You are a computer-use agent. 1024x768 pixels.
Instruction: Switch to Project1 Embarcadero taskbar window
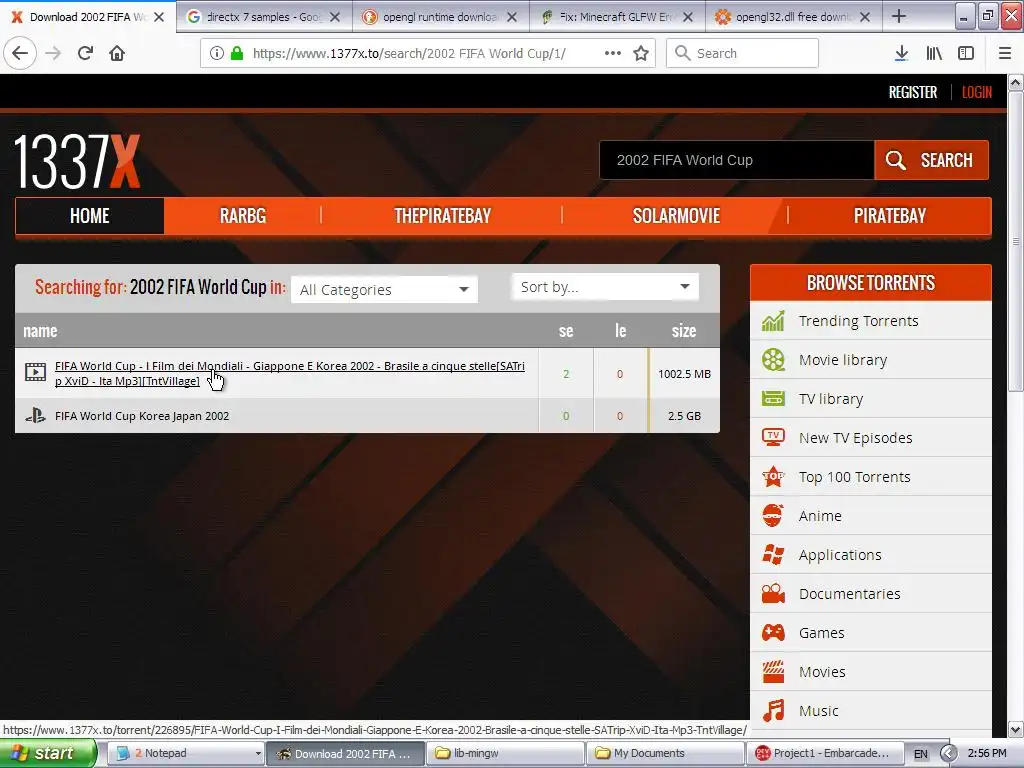tap(825, 753)
